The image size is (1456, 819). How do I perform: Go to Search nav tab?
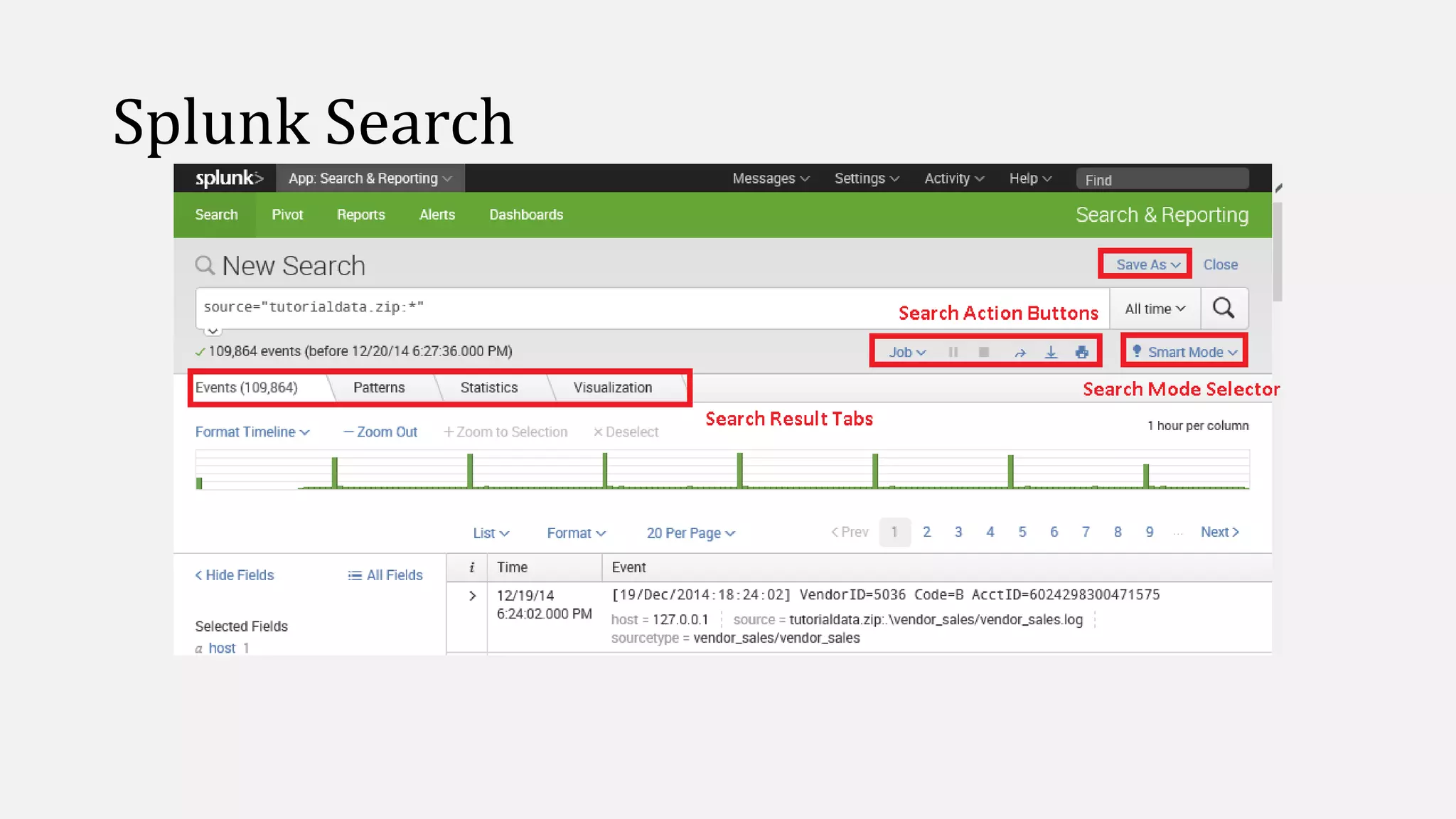[216, 215]
